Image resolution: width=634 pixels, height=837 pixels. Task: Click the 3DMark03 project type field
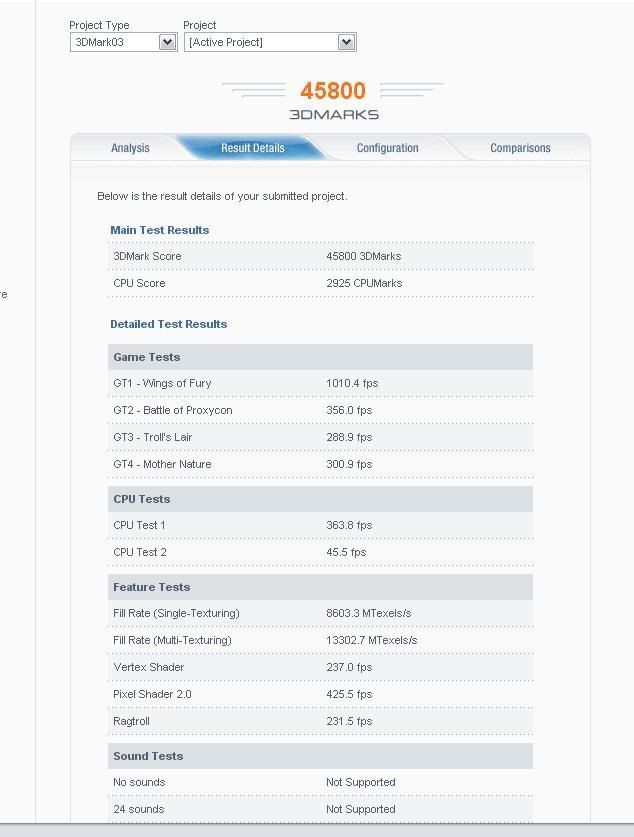coord(123,42)
